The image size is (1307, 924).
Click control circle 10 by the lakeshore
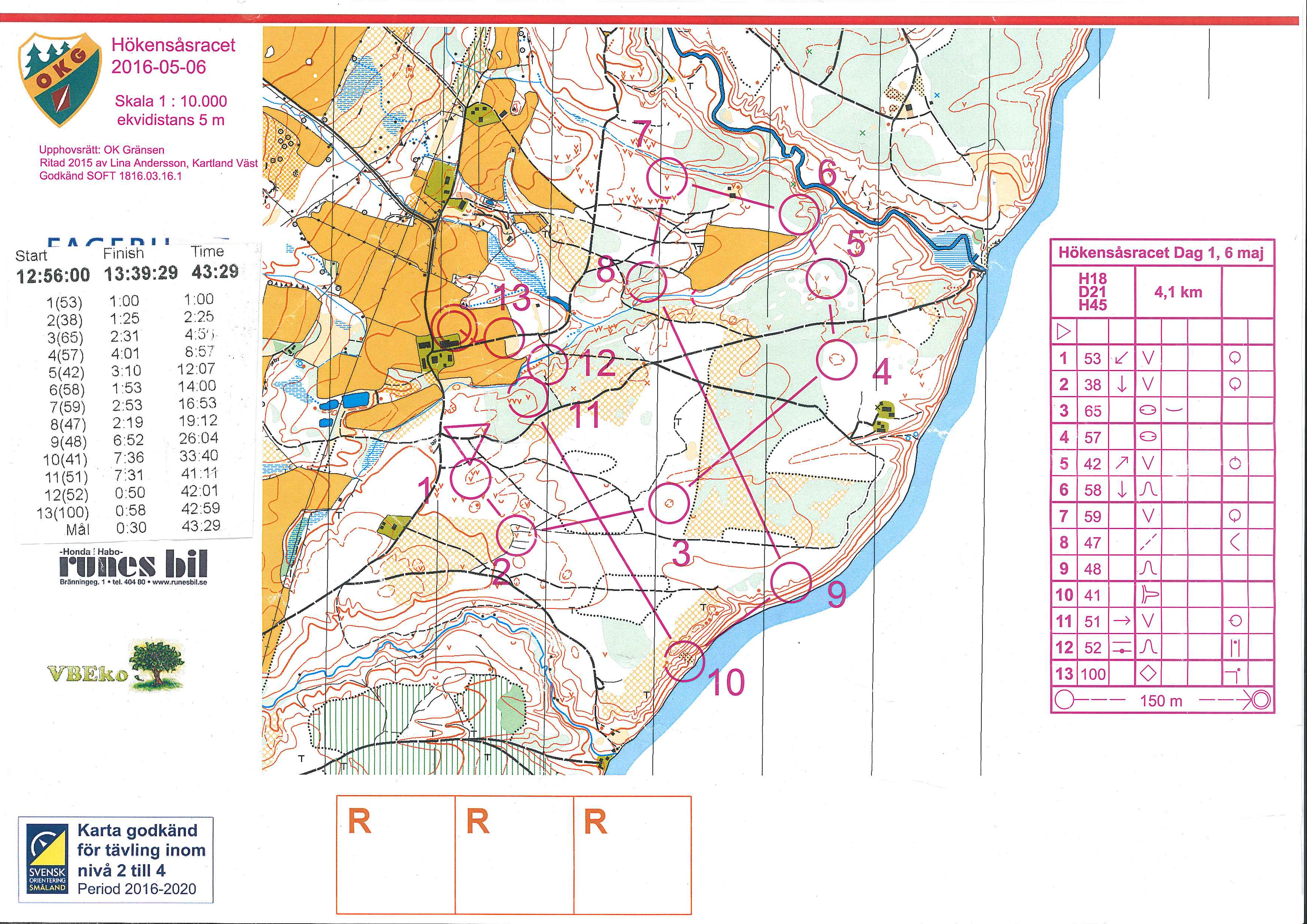click(x=684, y=661)
